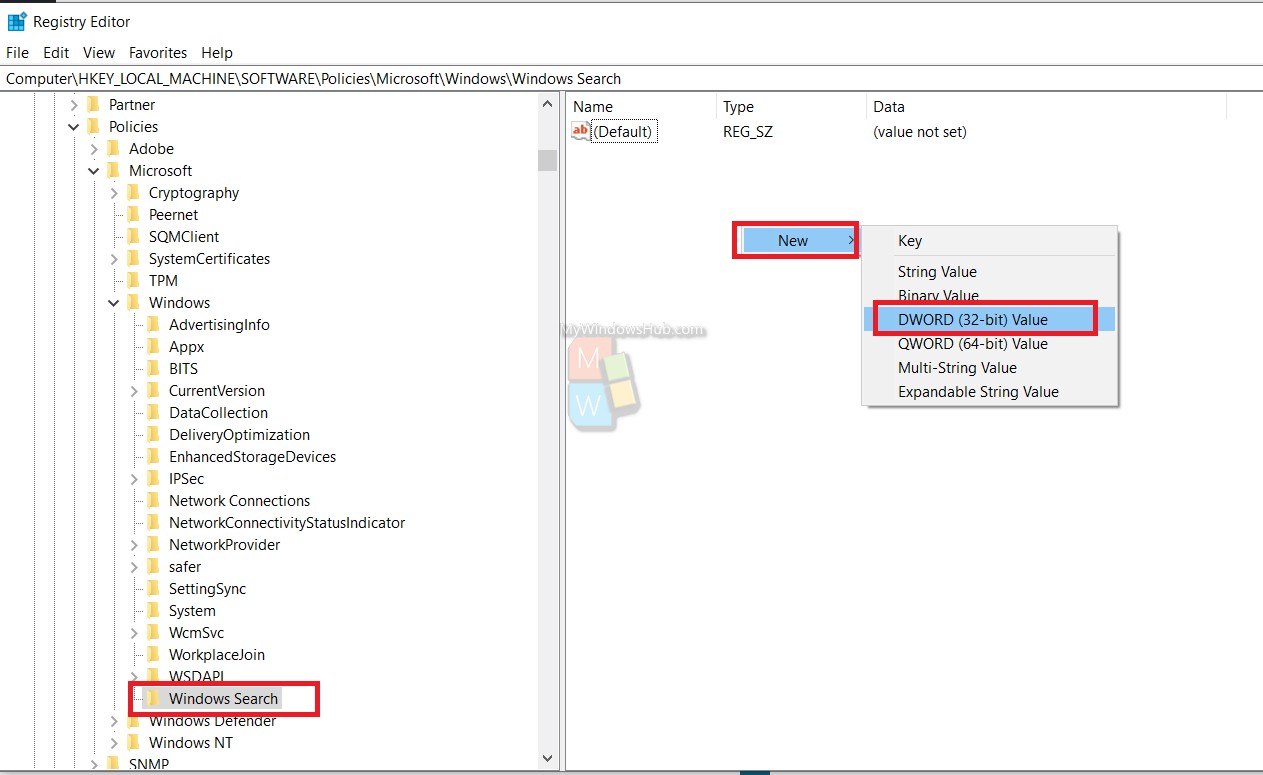Open the View menu
Viewport: 1263px width, 775px height.
(x=99, y=52)
